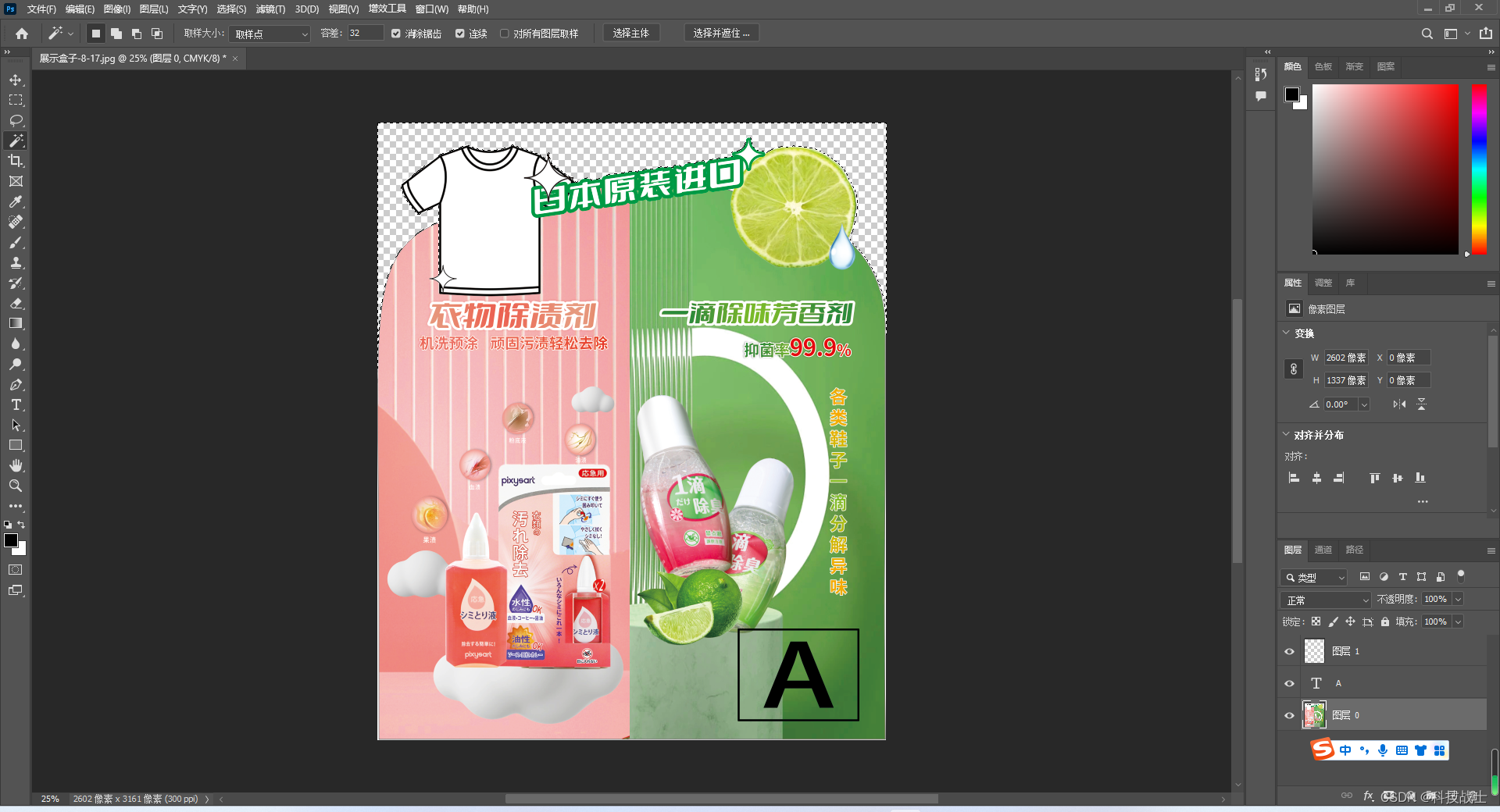Click the hue slider strip

(1479, 169)
